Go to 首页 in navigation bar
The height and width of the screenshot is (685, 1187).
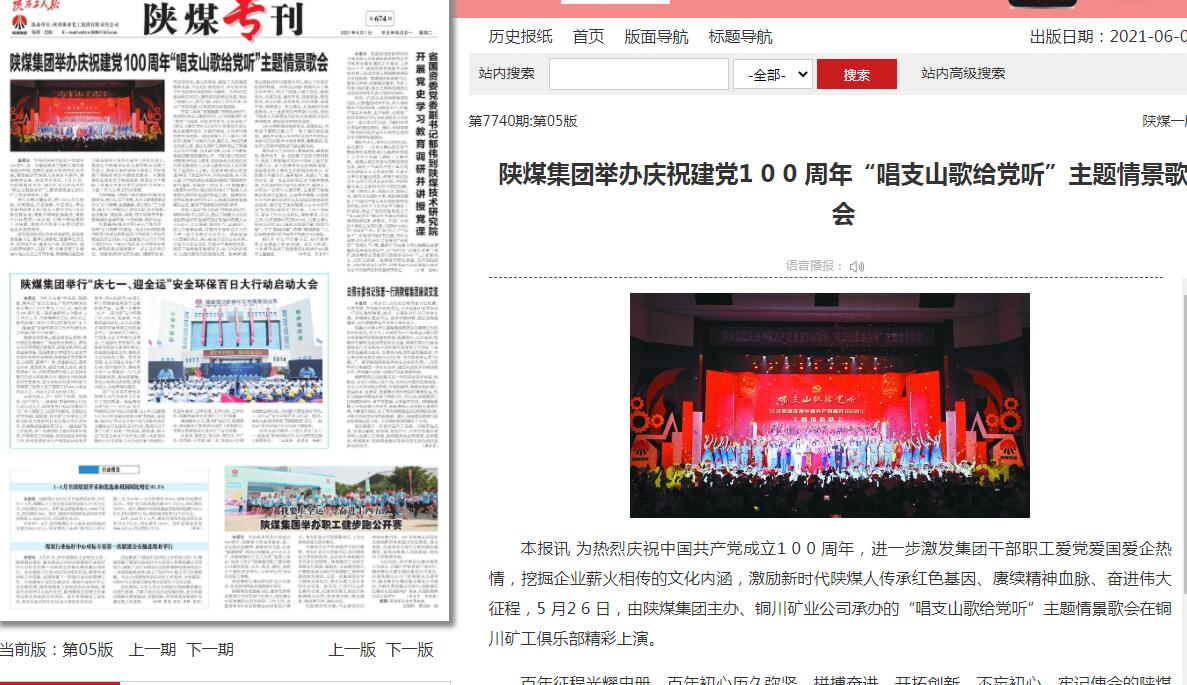tap(588, 37)
